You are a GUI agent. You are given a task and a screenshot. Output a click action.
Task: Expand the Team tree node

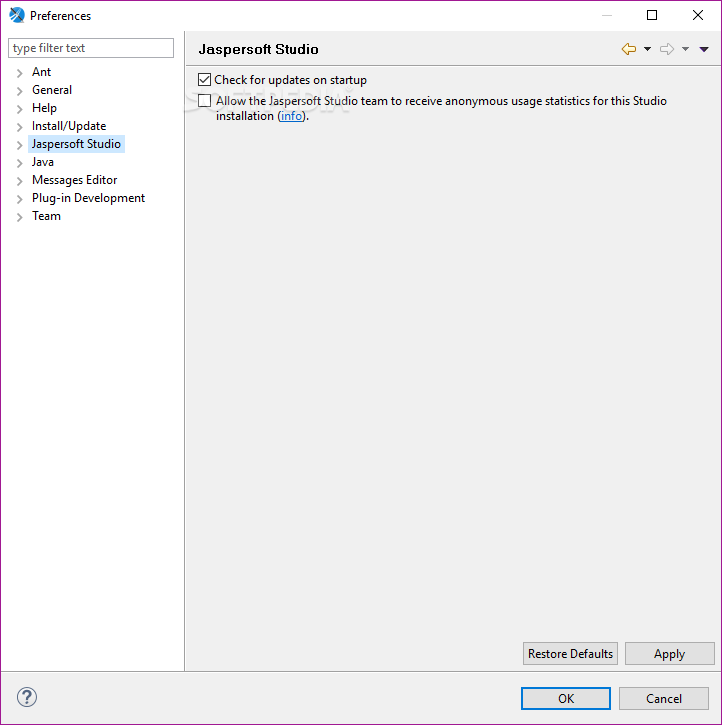19,217
